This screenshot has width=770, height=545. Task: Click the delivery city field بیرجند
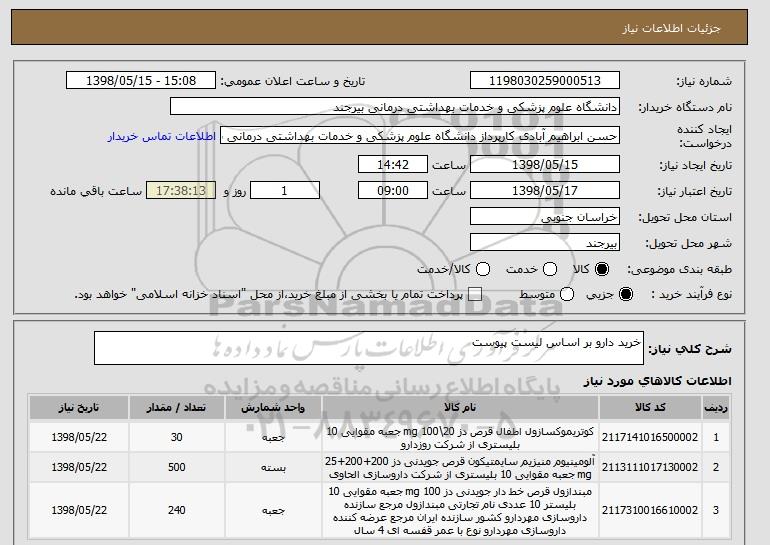(x=545, y=243)
